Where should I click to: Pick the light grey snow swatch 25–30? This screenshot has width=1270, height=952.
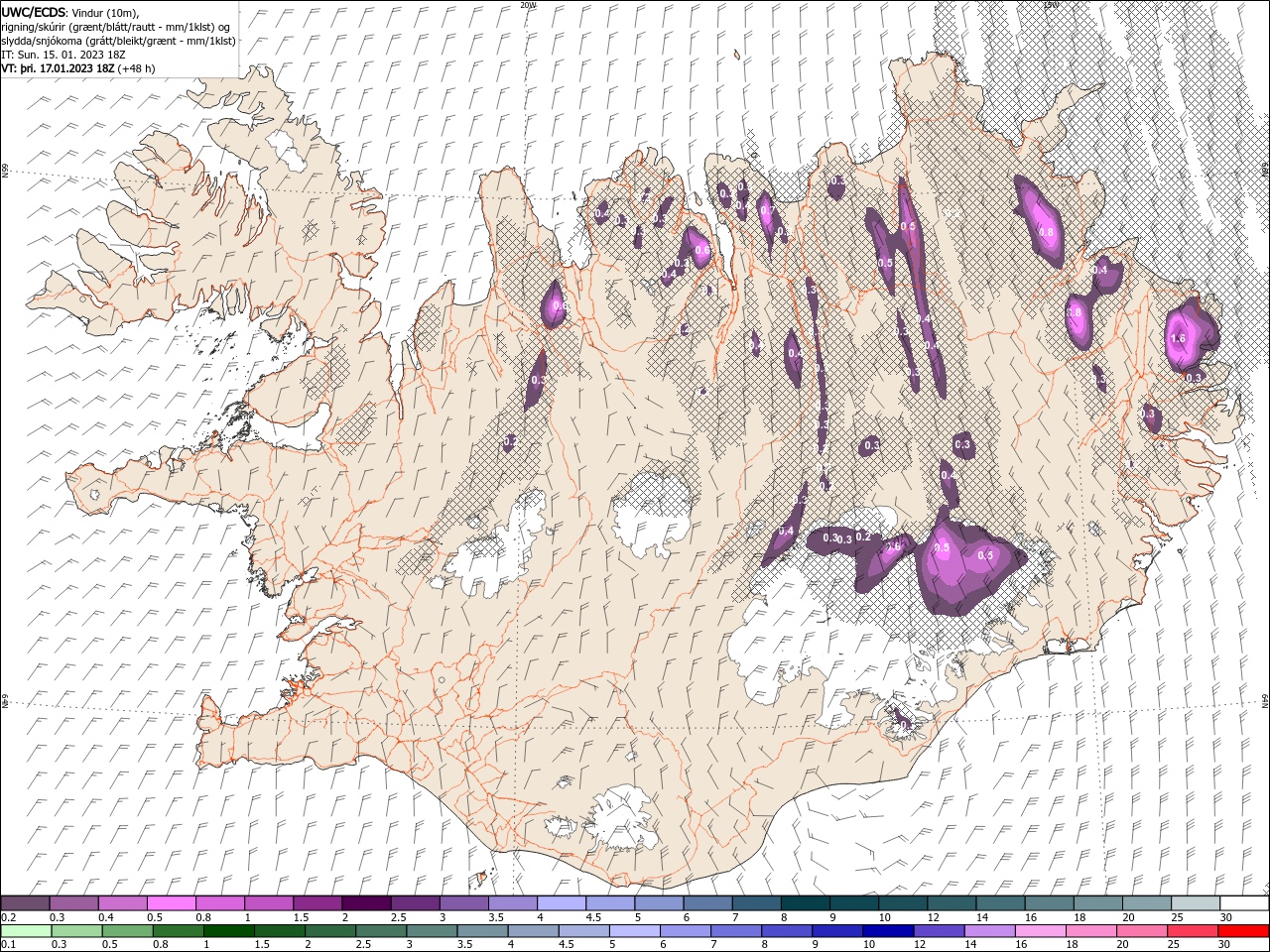point(1196,903)
